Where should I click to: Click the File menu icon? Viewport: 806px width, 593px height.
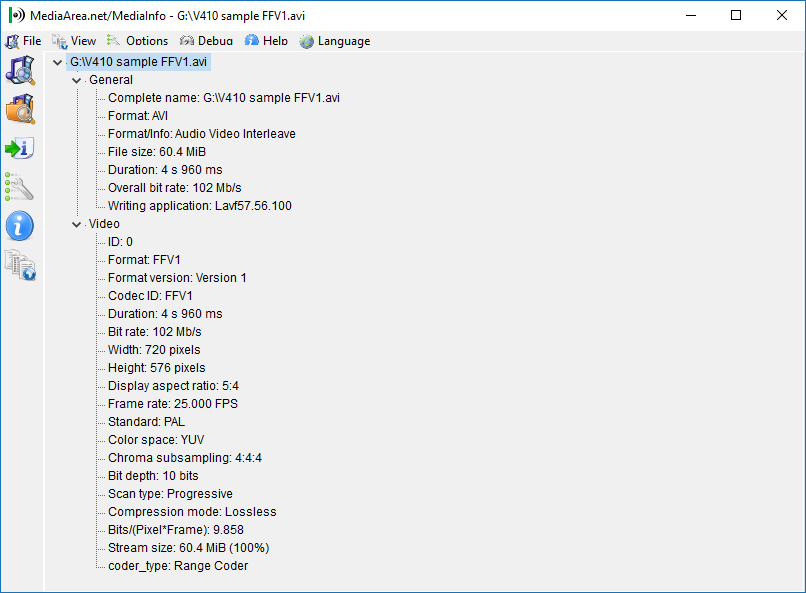click(12, 41)
